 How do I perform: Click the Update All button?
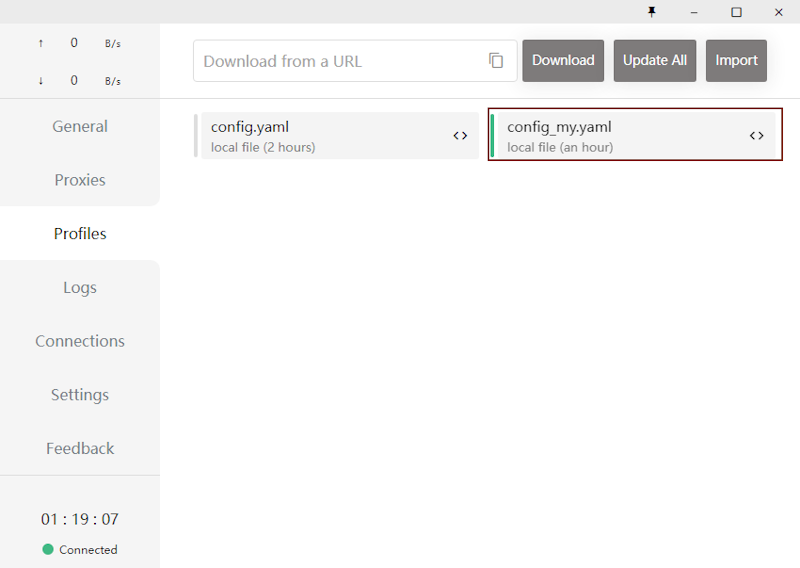click(x=655, y=61)
